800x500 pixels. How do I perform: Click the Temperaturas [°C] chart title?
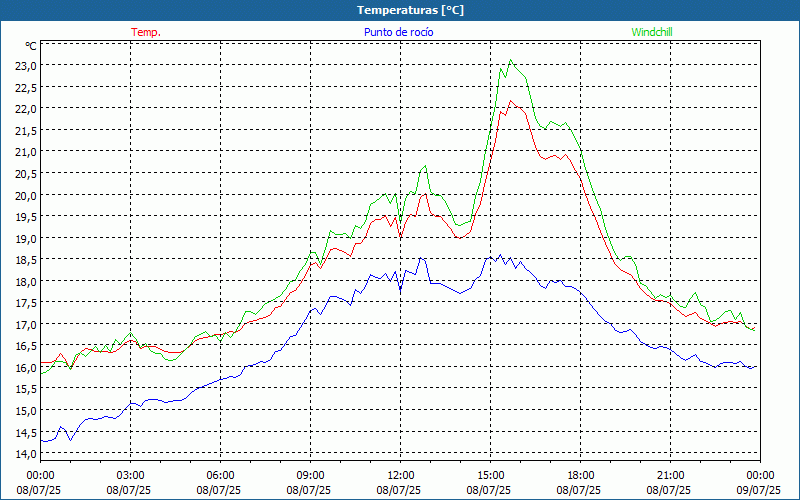click(410, 10)
